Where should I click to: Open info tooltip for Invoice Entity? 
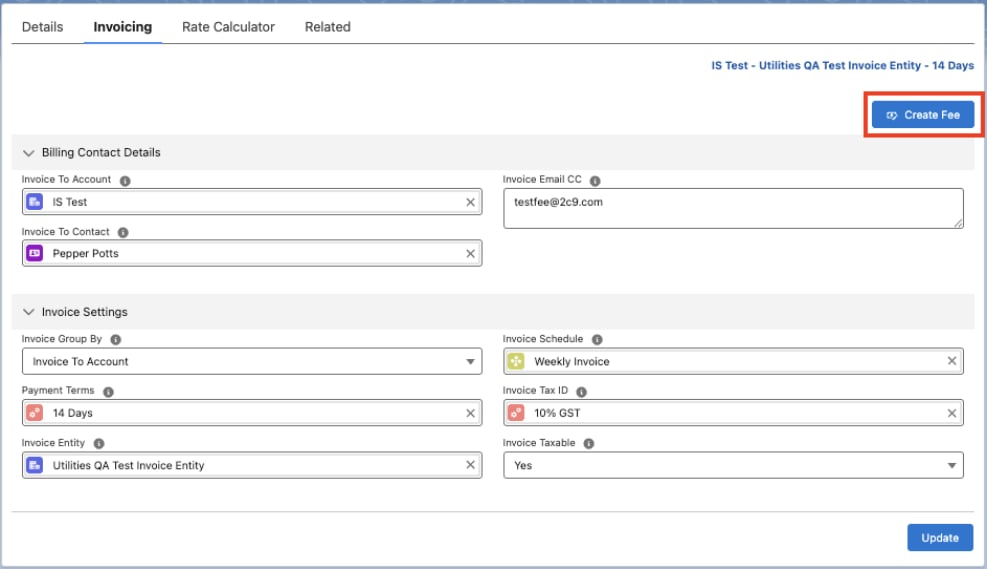(x=99, y=443)
